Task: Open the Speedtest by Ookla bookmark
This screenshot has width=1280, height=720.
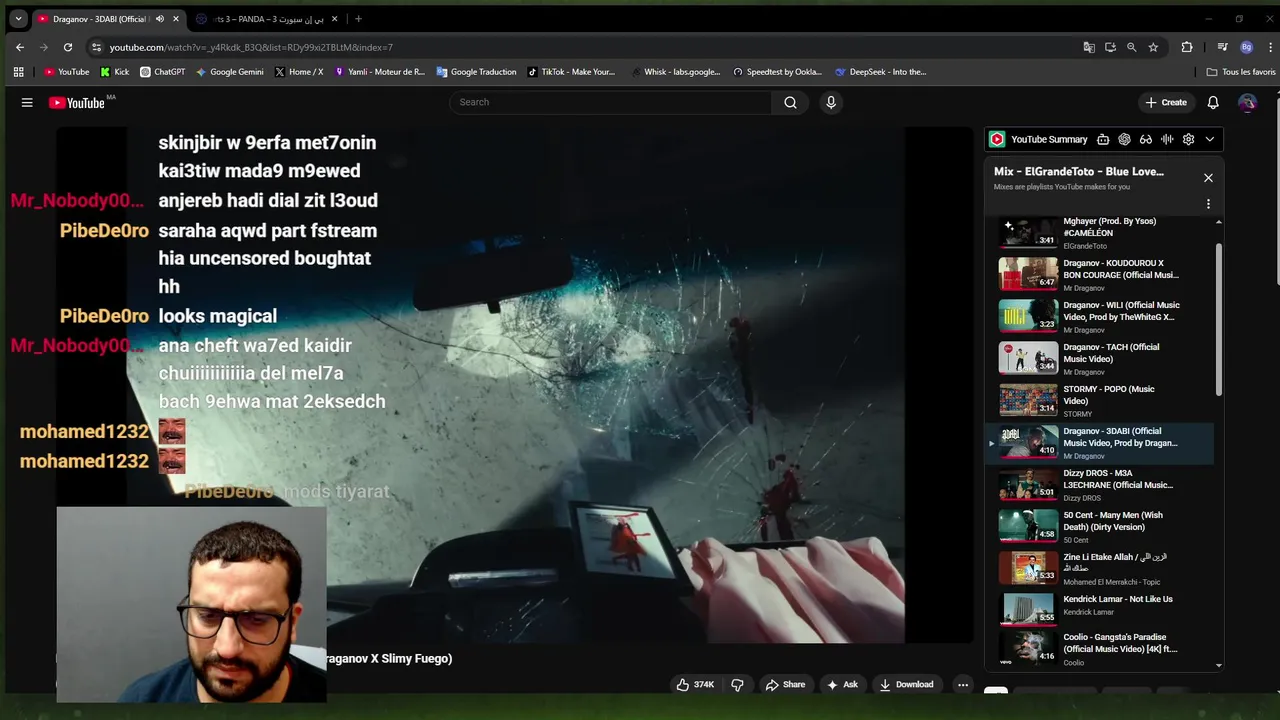Action: click(x=777, y=72)
